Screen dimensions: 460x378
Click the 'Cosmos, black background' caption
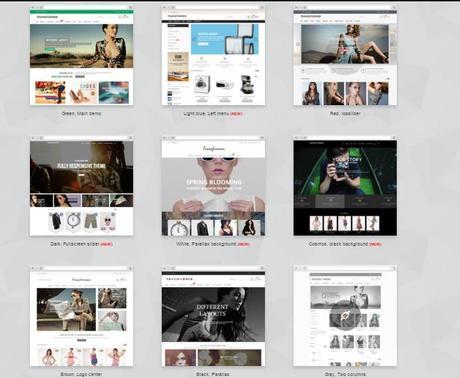coord(345,244)
